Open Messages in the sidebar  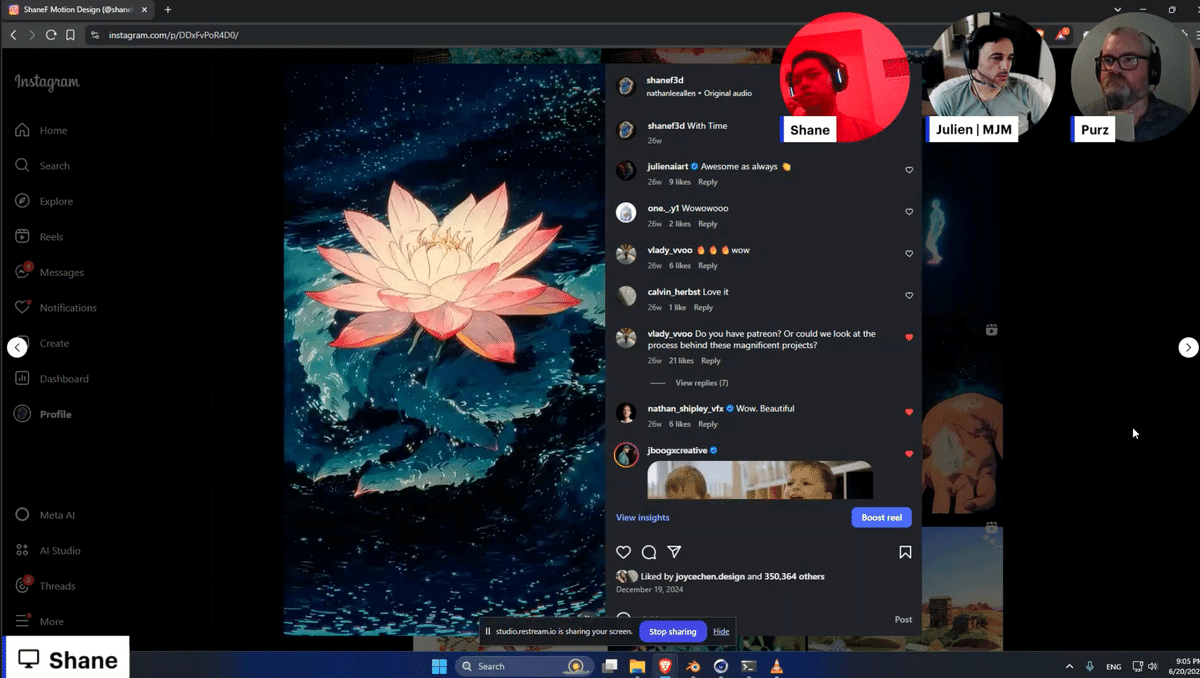point(49,272)
